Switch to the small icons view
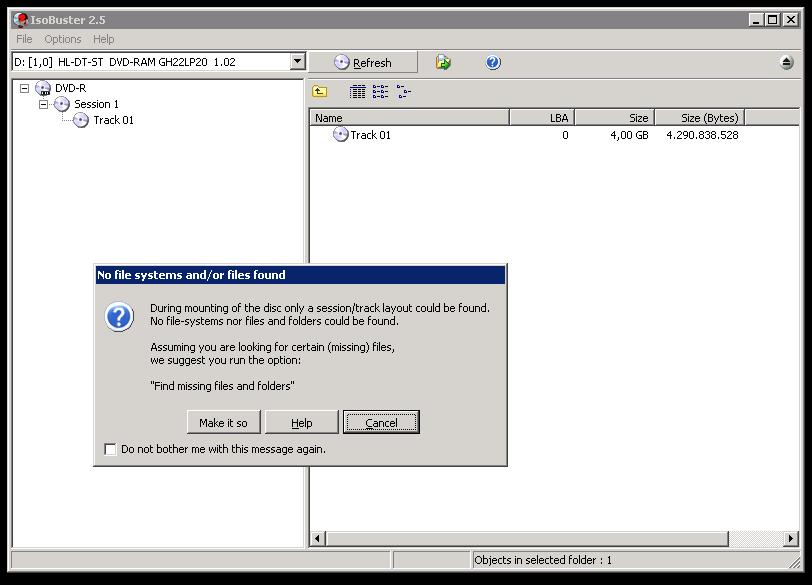This screenshot has height=585, width=812. click(381, 92)
